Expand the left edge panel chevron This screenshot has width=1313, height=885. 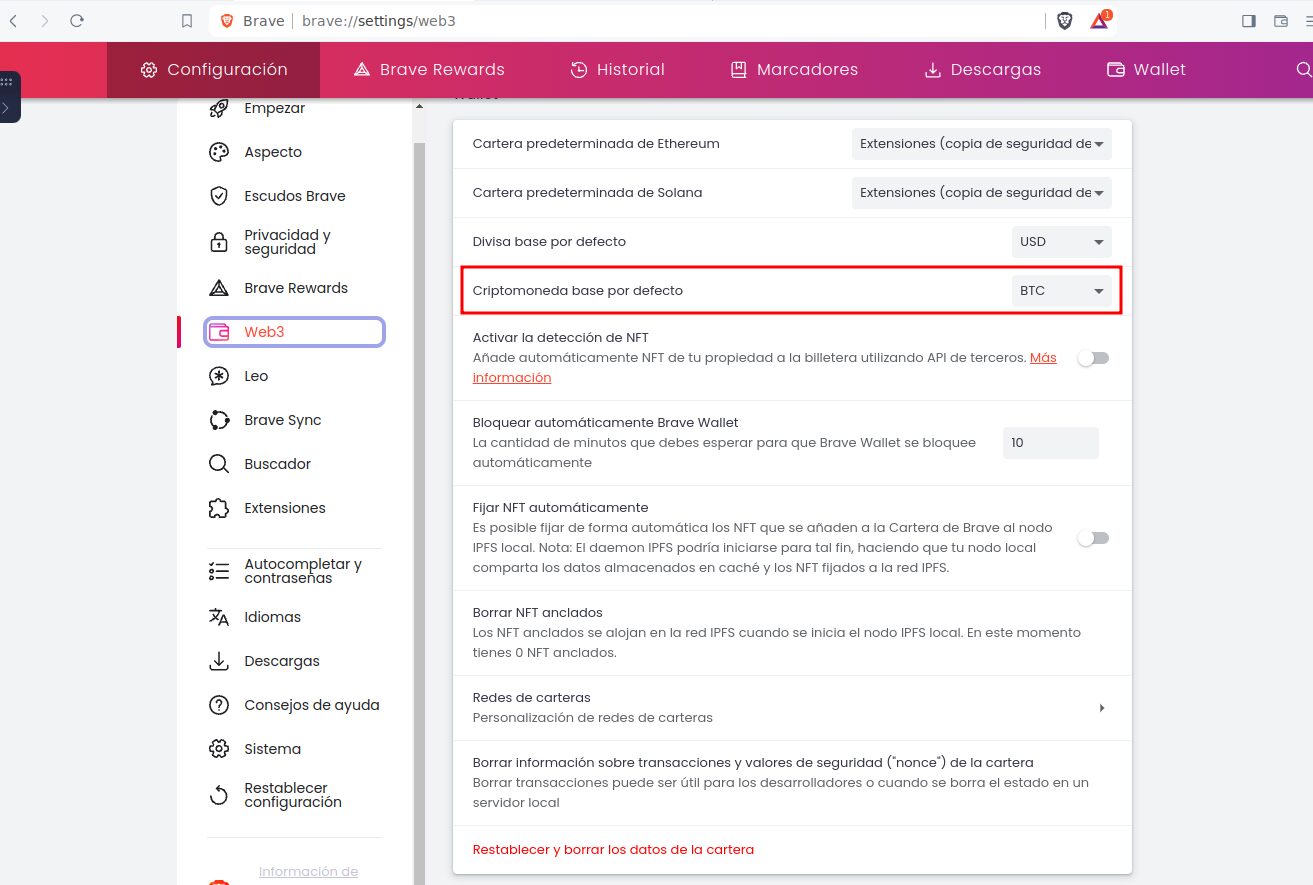point(7,106)
